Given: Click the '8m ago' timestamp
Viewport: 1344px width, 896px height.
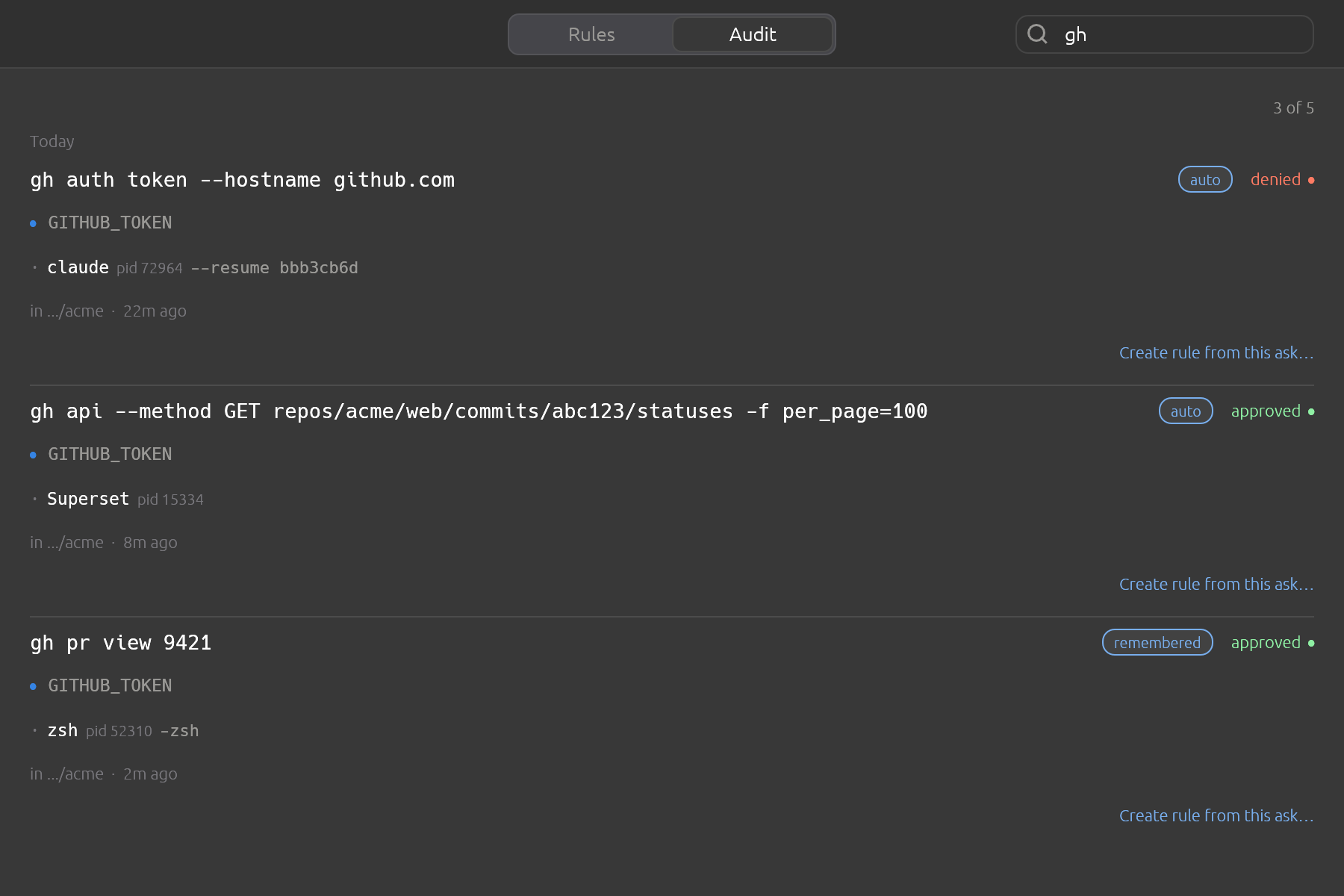Looking at the screenshot, I should click(150, 542).
